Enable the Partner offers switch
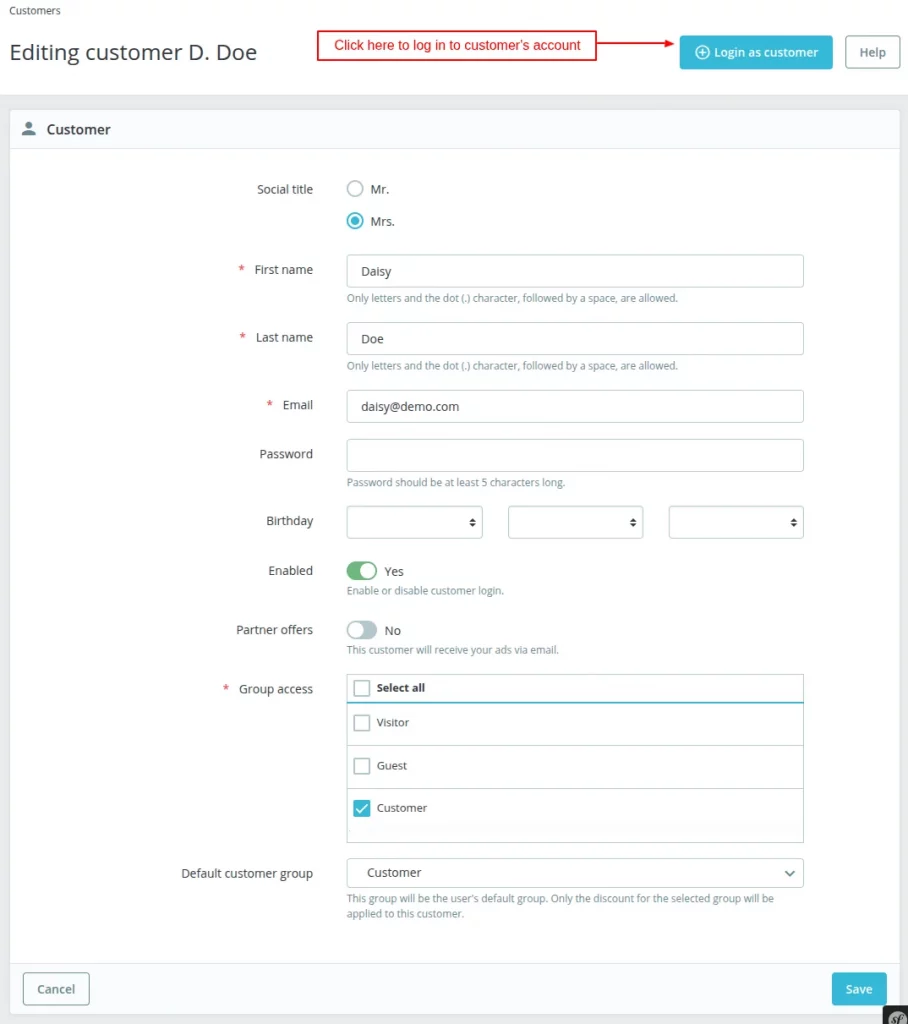The height and width of the screenshot is (1024, 908). (362, 630)
